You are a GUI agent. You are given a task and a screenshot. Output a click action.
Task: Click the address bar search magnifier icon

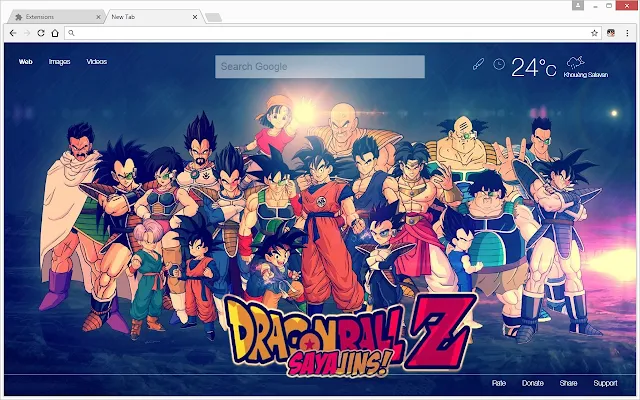click(x=71, y=33)
